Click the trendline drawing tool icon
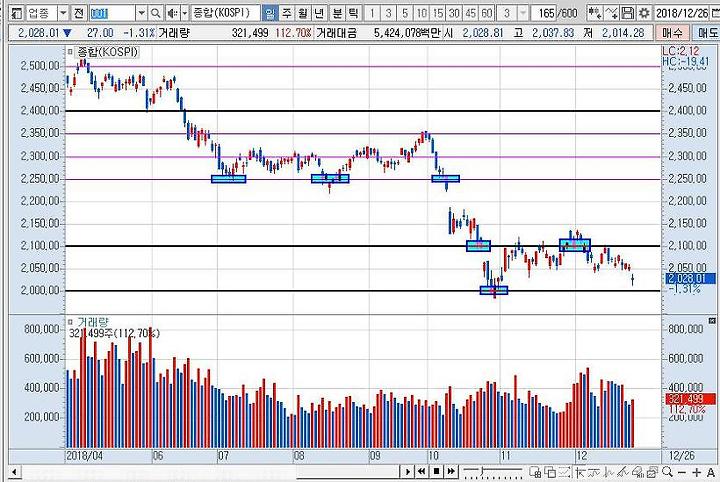 point(624,471)
